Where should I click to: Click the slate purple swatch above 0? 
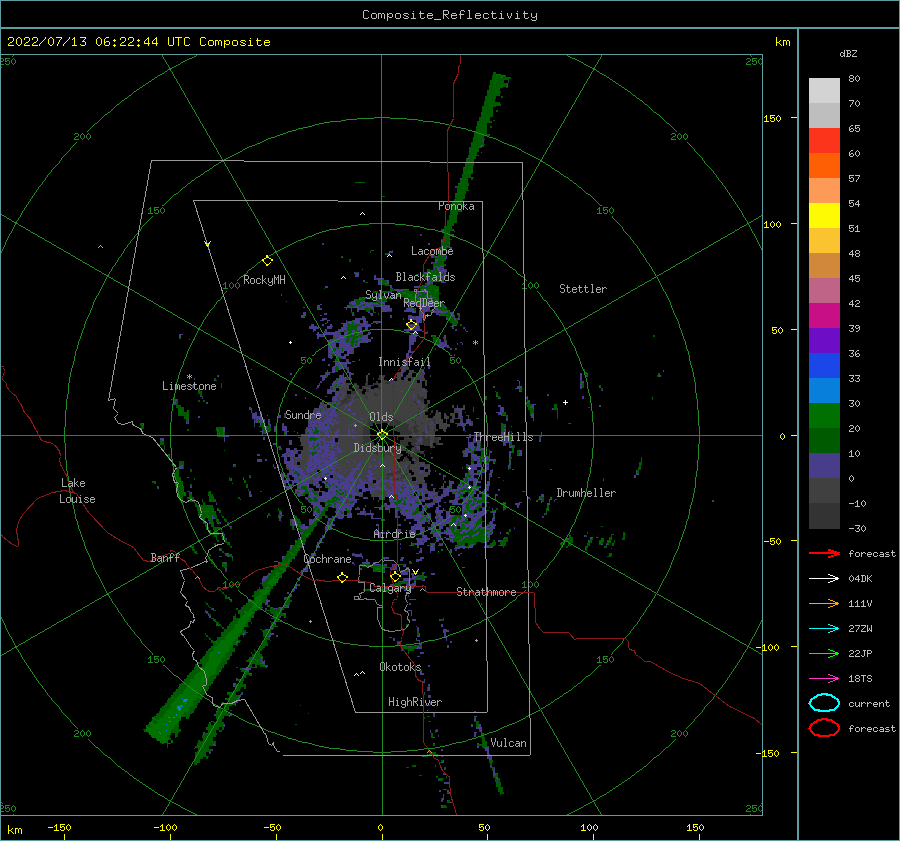coord(824,466)
